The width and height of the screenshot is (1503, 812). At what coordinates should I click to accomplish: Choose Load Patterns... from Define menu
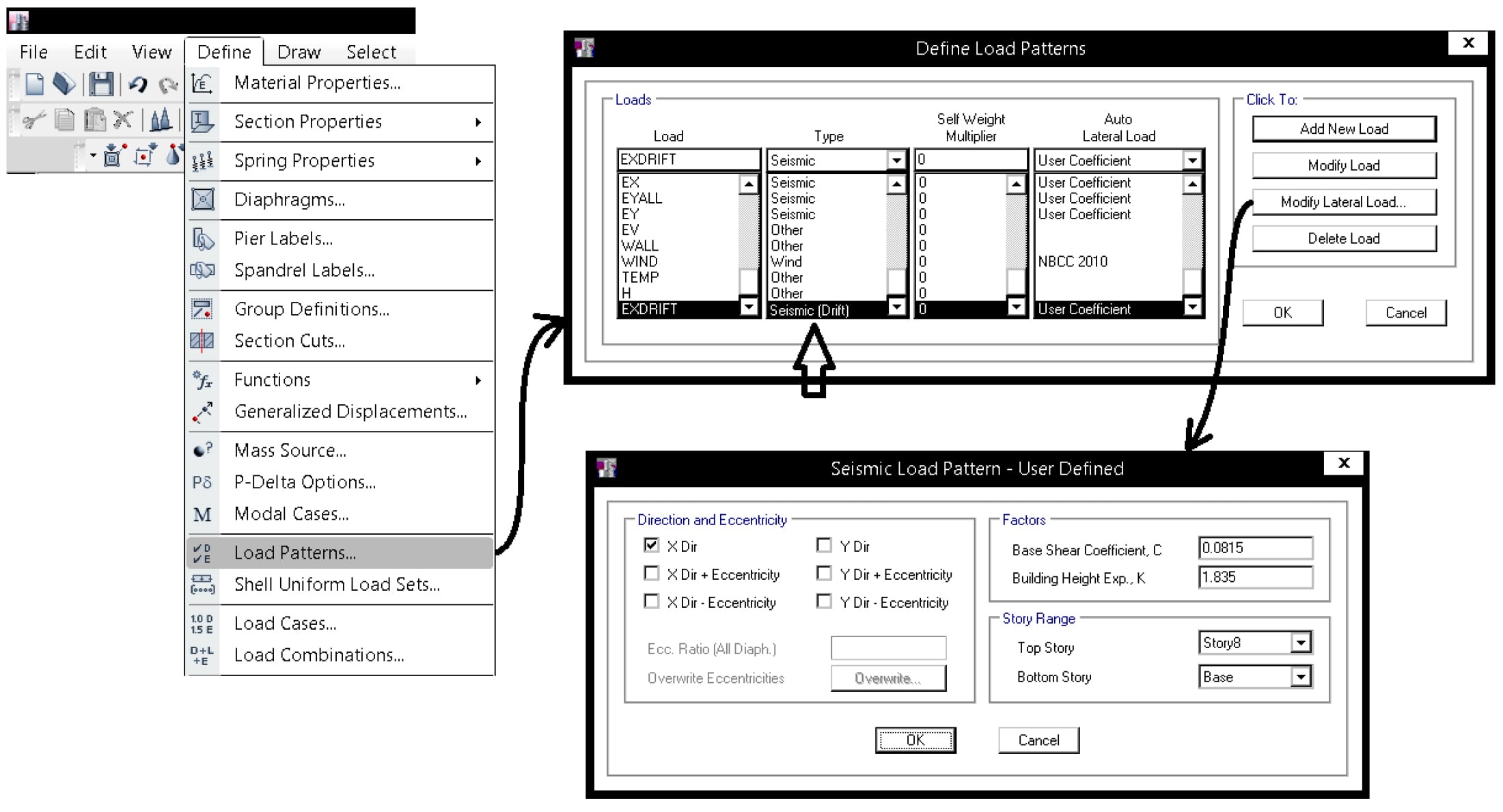(x=340, y=552)
